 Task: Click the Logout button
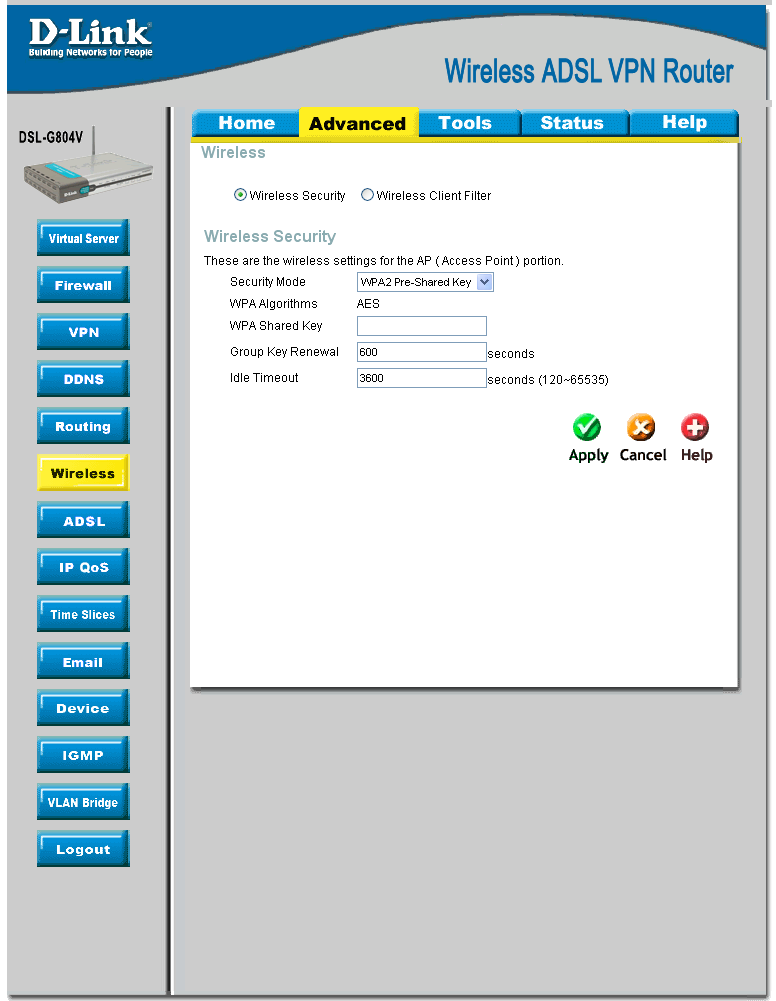pos(84,849)
